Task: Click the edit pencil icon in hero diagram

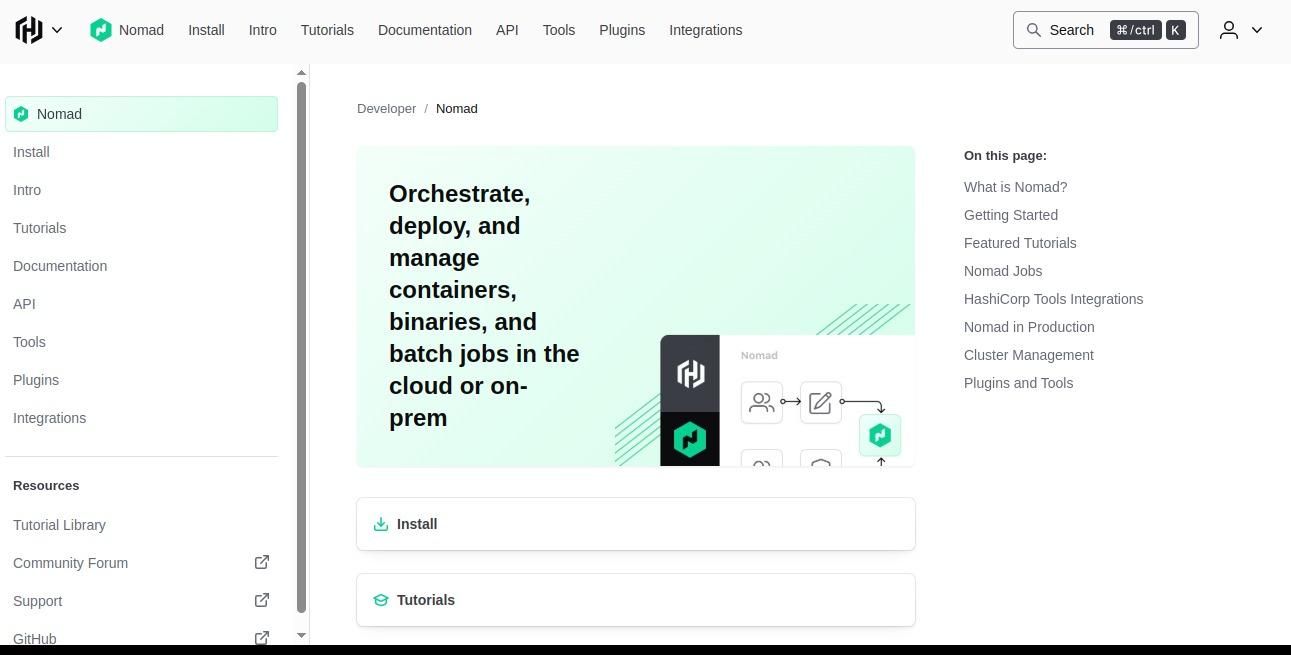Action: [x=820, y=402]
